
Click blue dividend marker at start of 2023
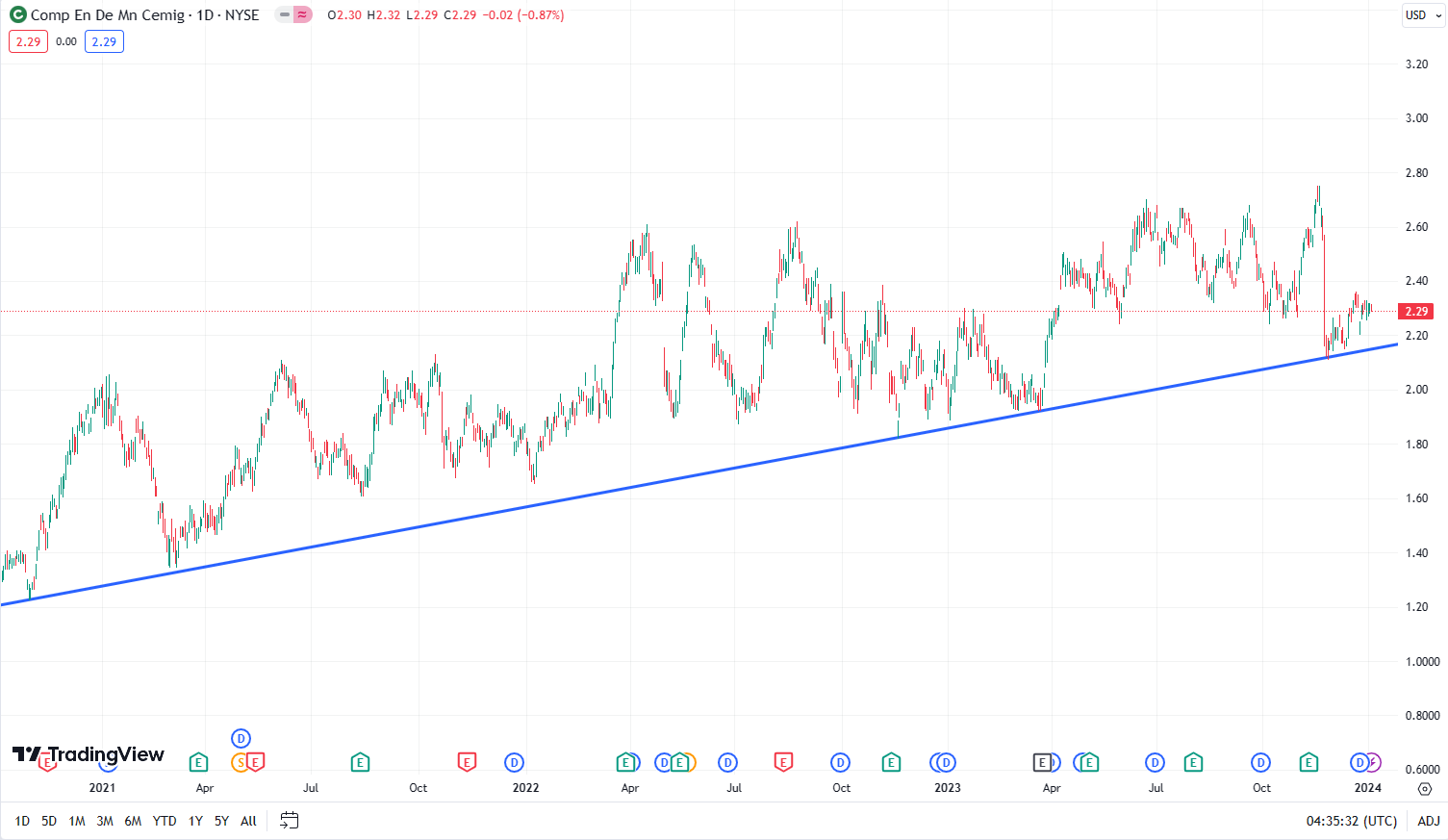pyautogui.click(x=947, y=763)
